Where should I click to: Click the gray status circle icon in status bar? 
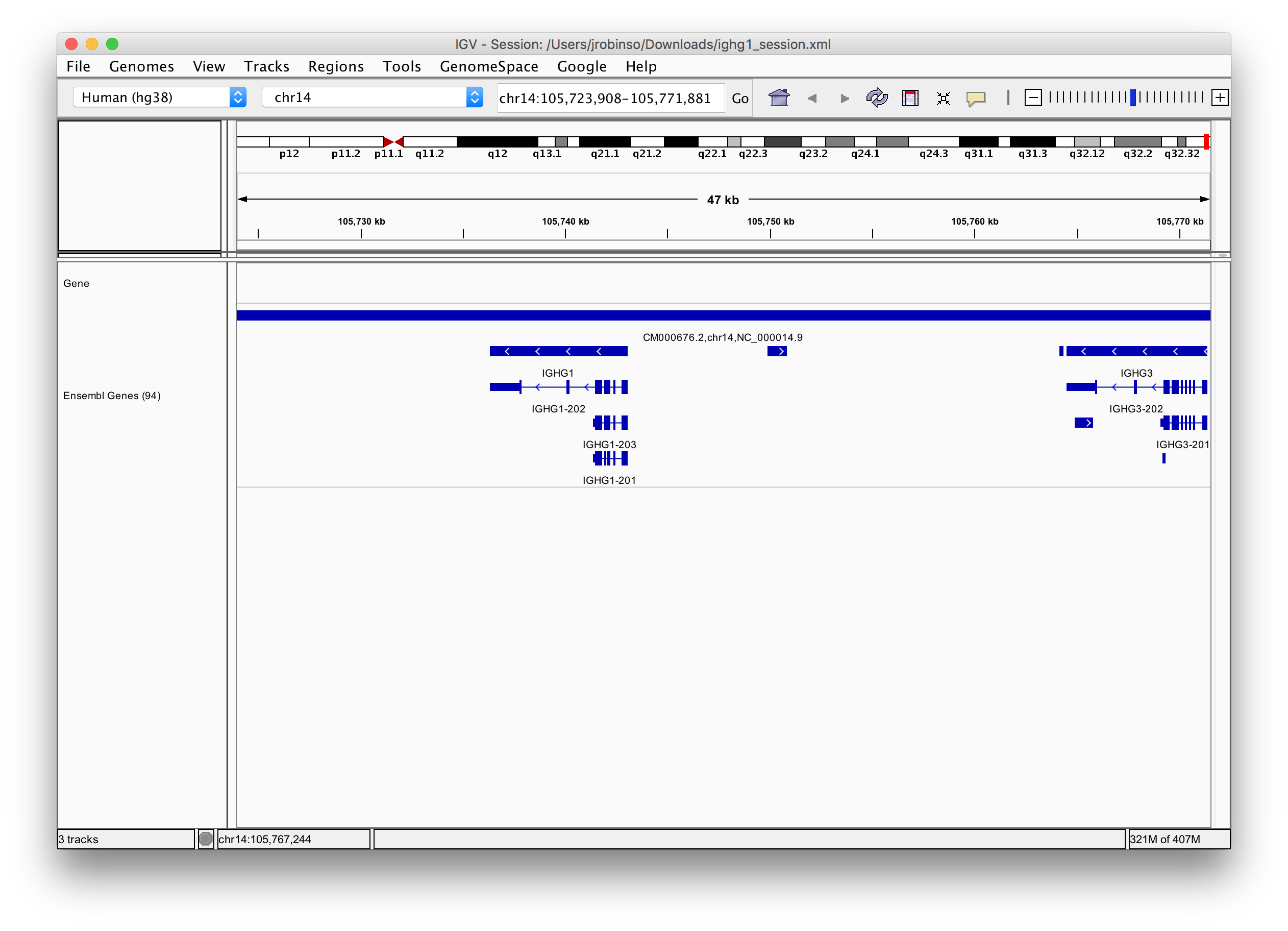click(206, 839)
